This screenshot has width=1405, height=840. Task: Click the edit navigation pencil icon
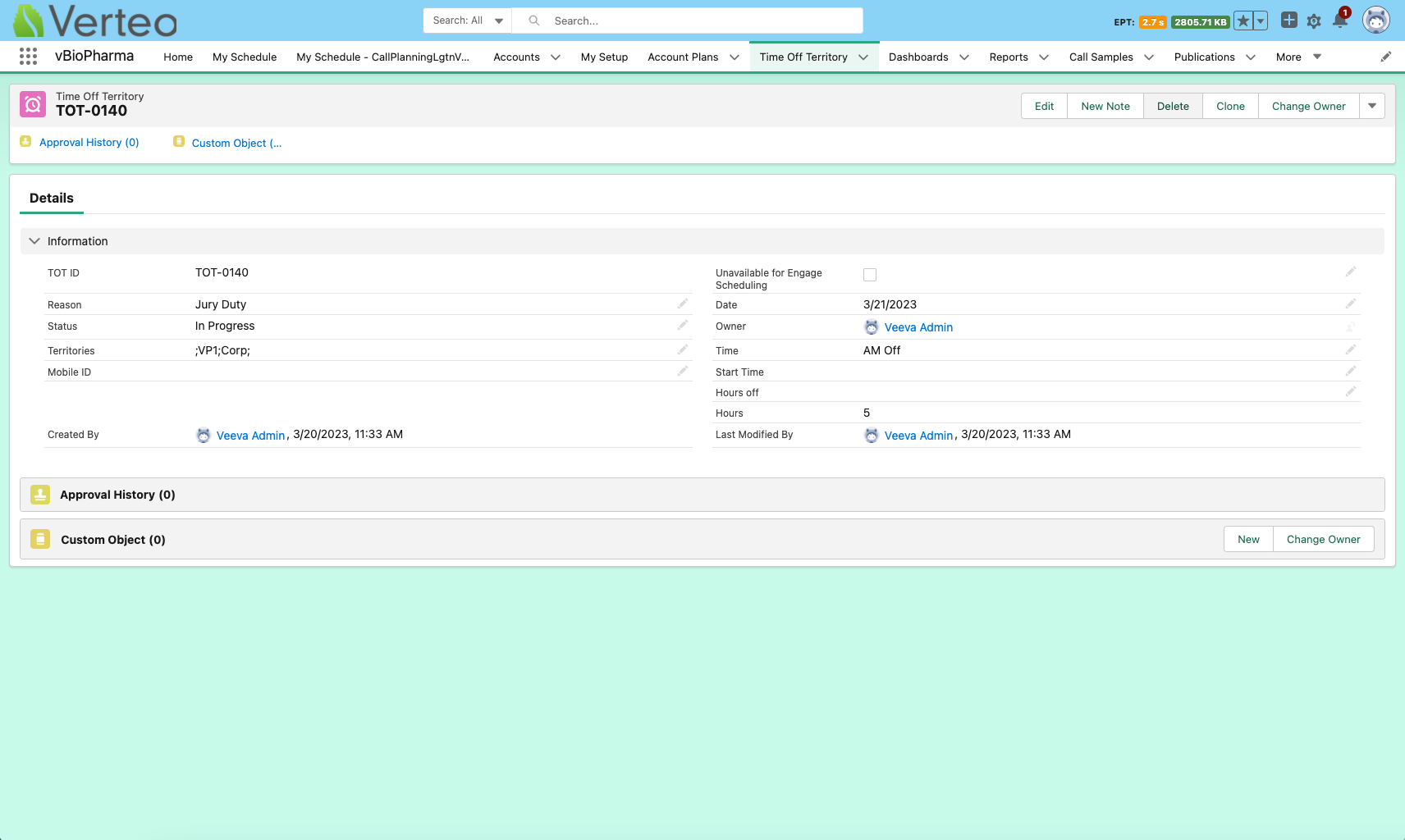point(1385,57)
